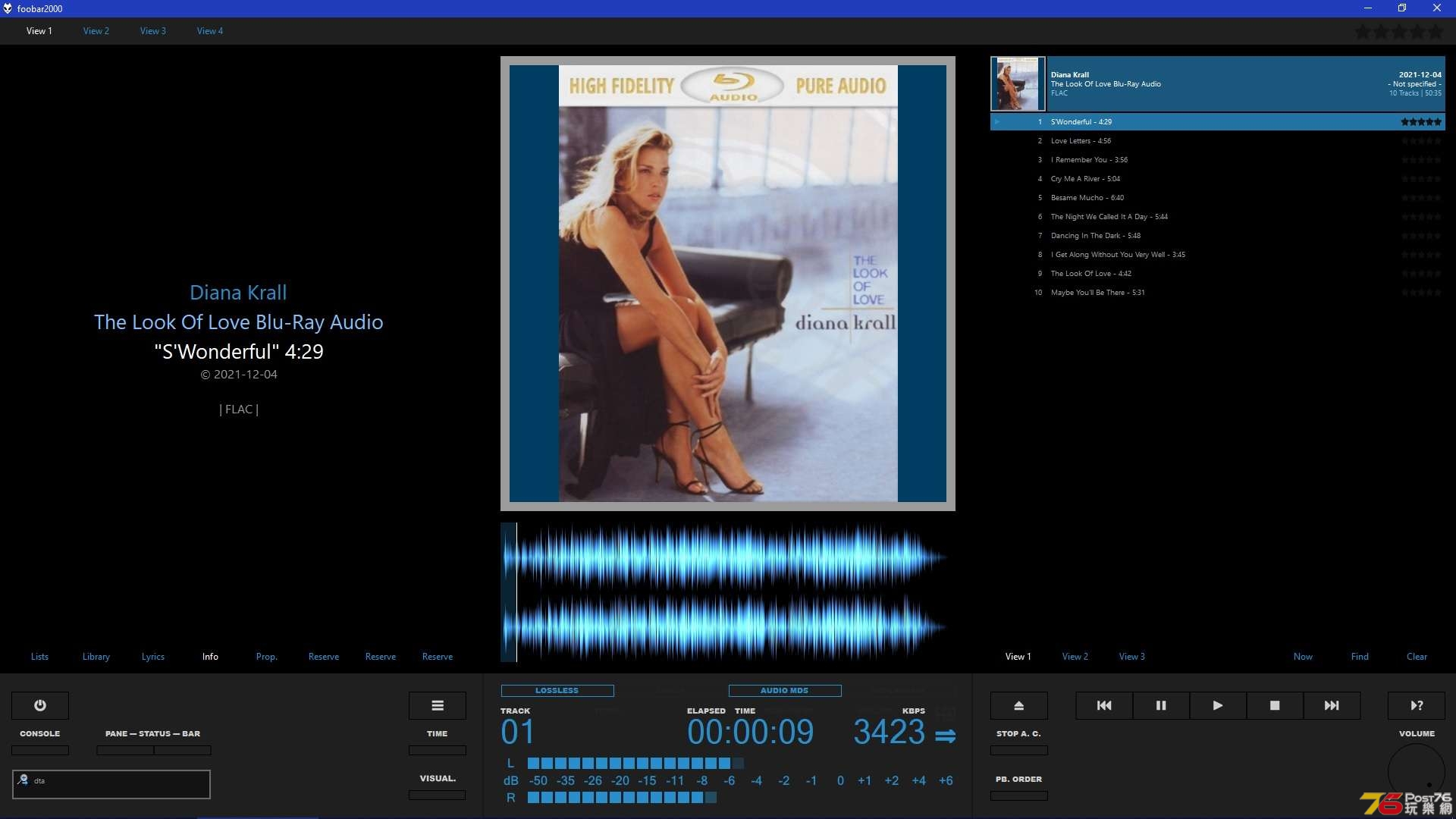Stop the playback
The height and width of the screenshot is (819, 1456).
pyautogui.click(x=1275, y=705)
